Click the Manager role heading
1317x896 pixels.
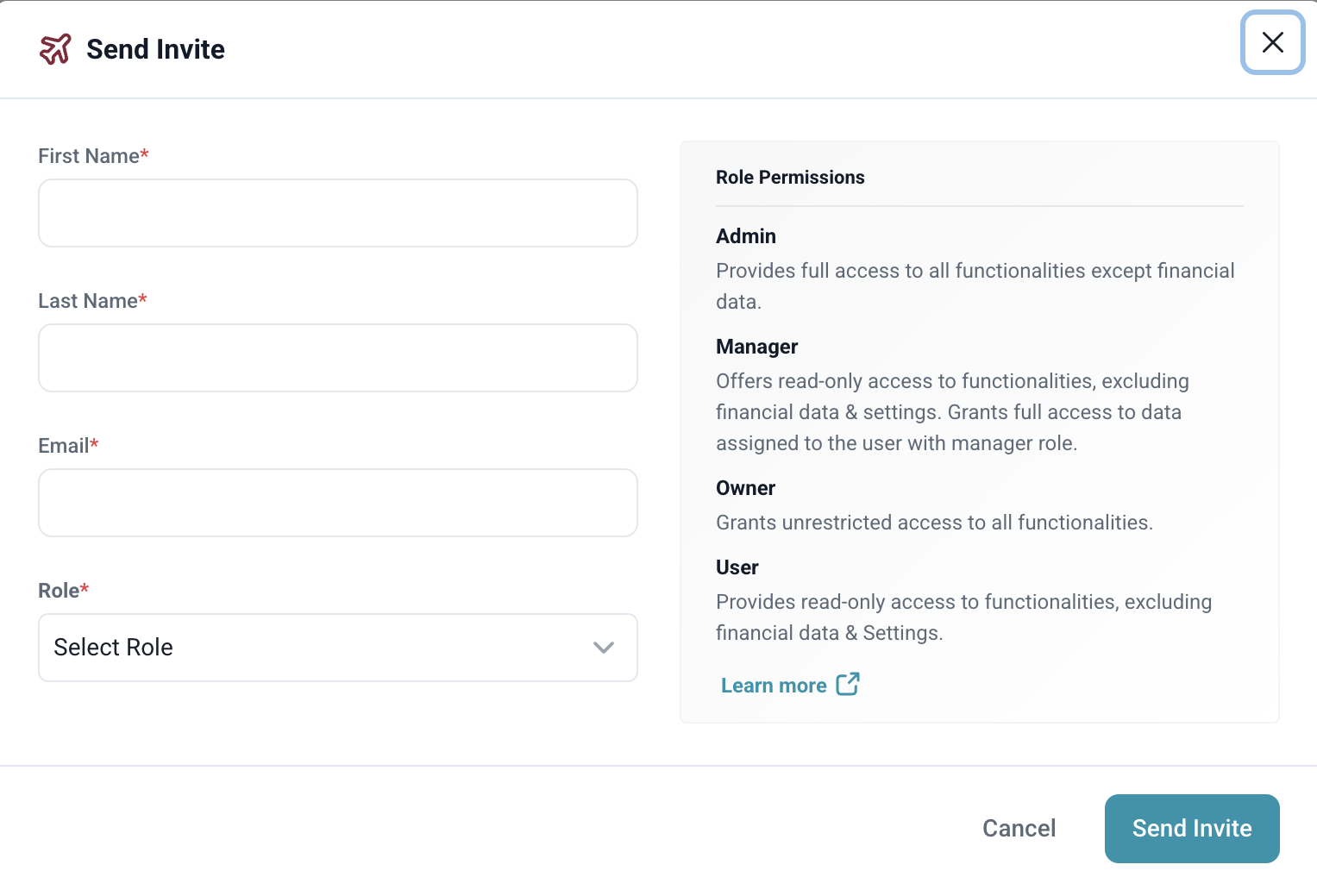pos(756,347)
